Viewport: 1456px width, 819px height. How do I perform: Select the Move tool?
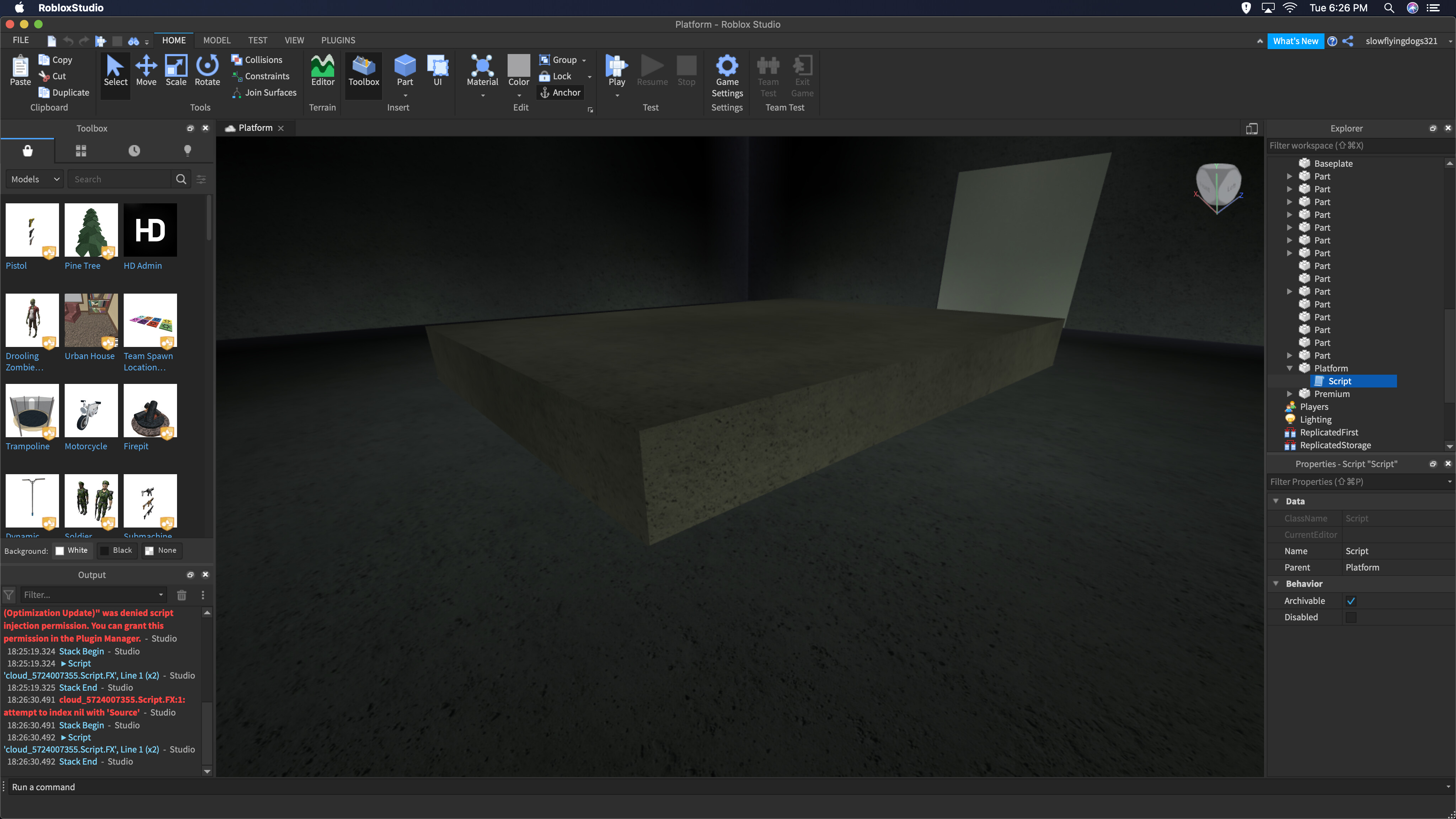click(146, 71)
